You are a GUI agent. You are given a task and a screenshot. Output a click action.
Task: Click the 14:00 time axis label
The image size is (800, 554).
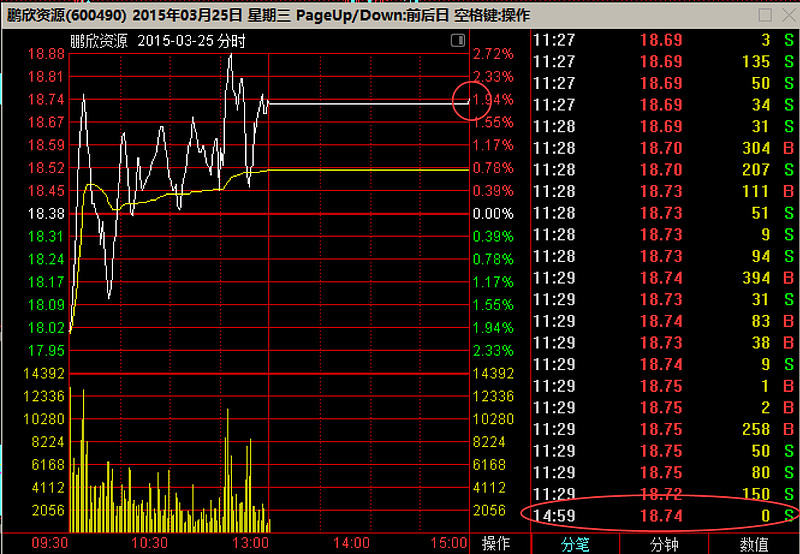(x=352, y=542)
